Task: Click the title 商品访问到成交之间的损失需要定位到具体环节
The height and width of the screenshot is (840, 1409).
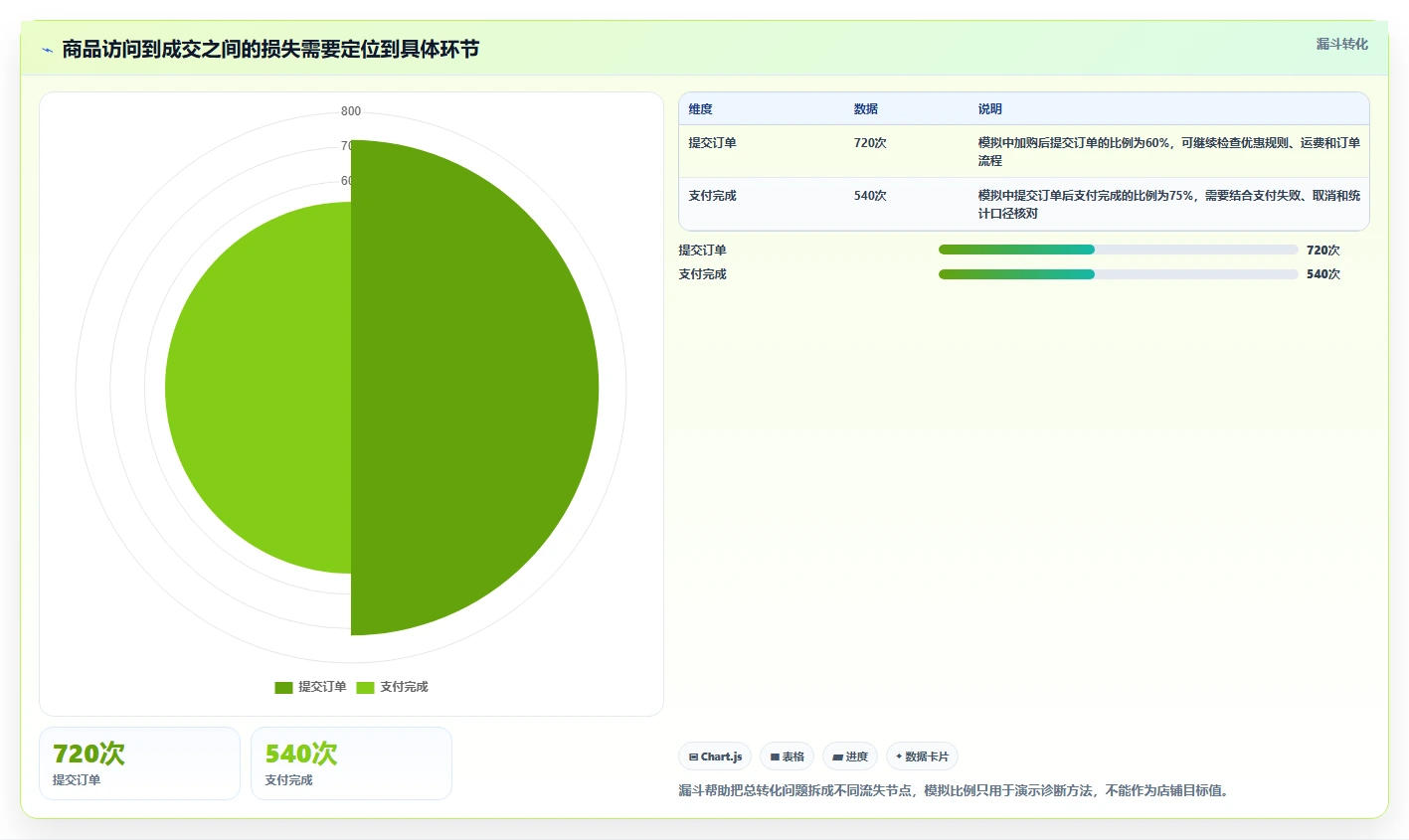Action: tap(270, 50)
